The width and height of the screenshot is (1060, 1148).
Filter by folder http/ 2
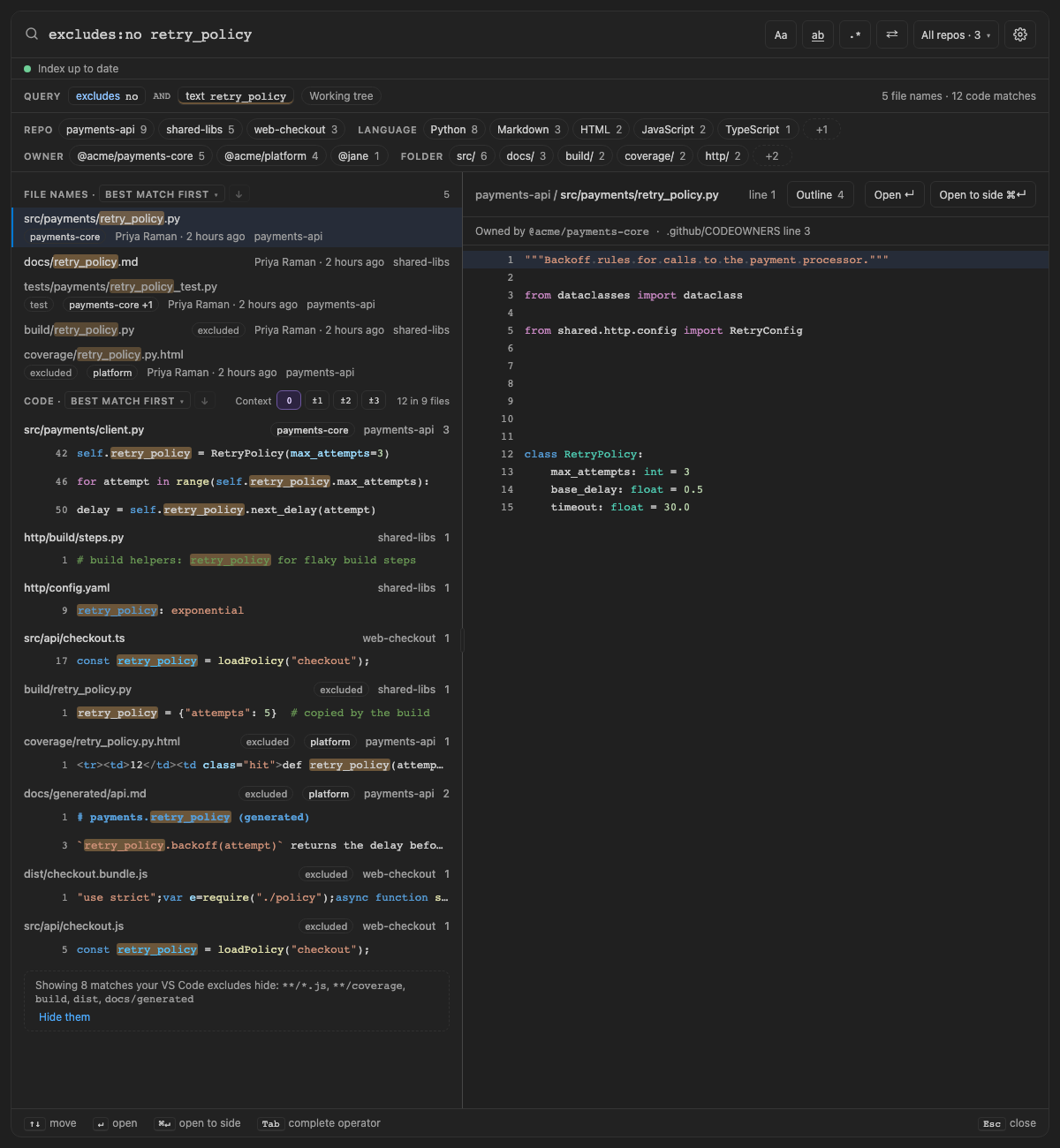[x=723, y=156]
